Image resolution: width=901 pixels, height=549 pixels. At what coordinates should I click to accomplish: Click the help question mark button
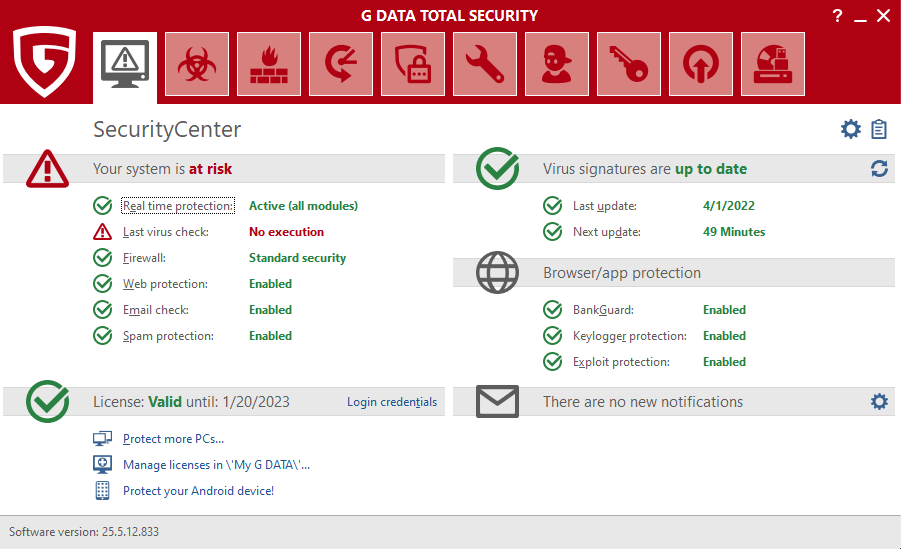[x=837, y=15]
